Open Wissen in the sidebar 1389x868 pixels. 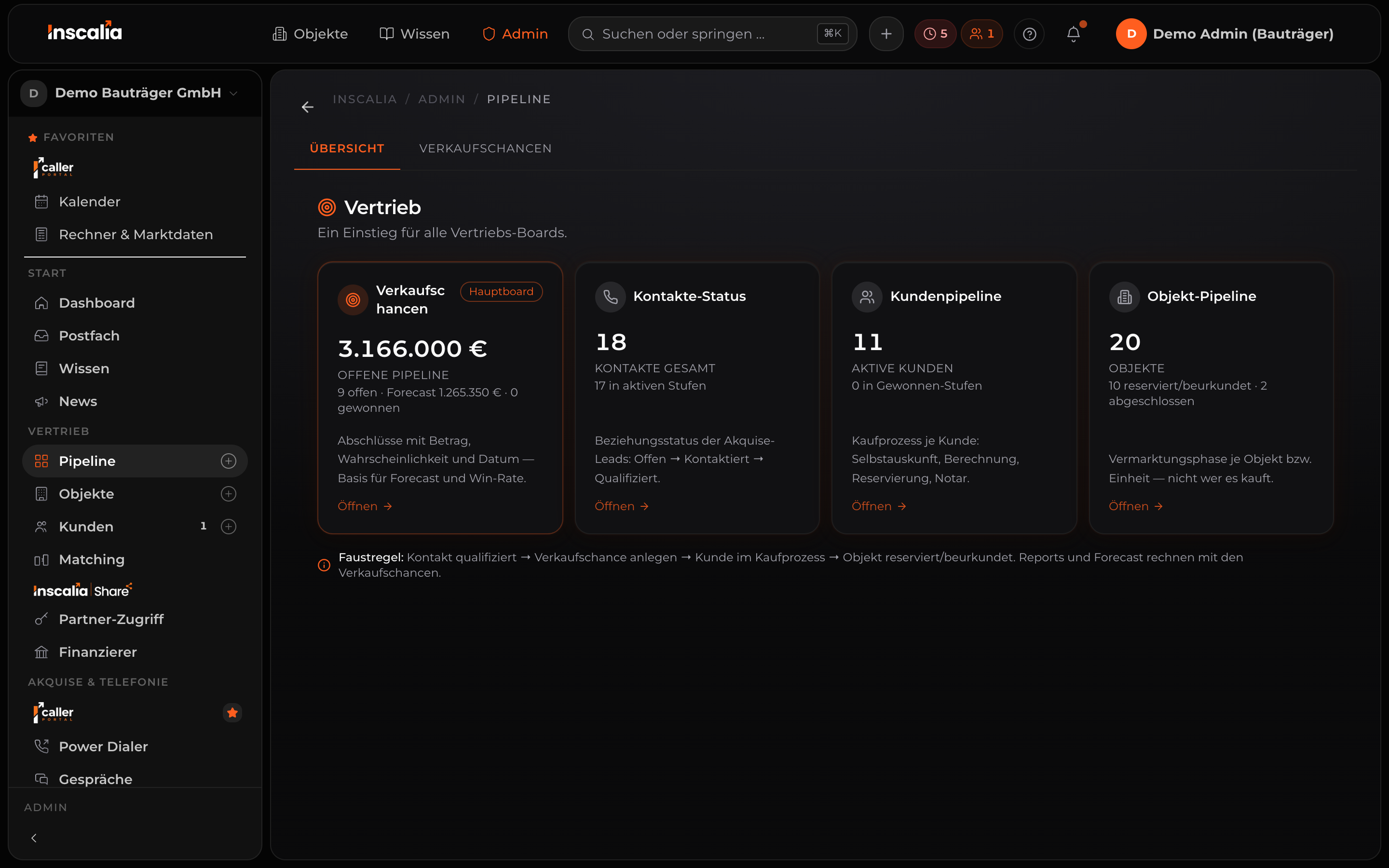click(135, 368)
